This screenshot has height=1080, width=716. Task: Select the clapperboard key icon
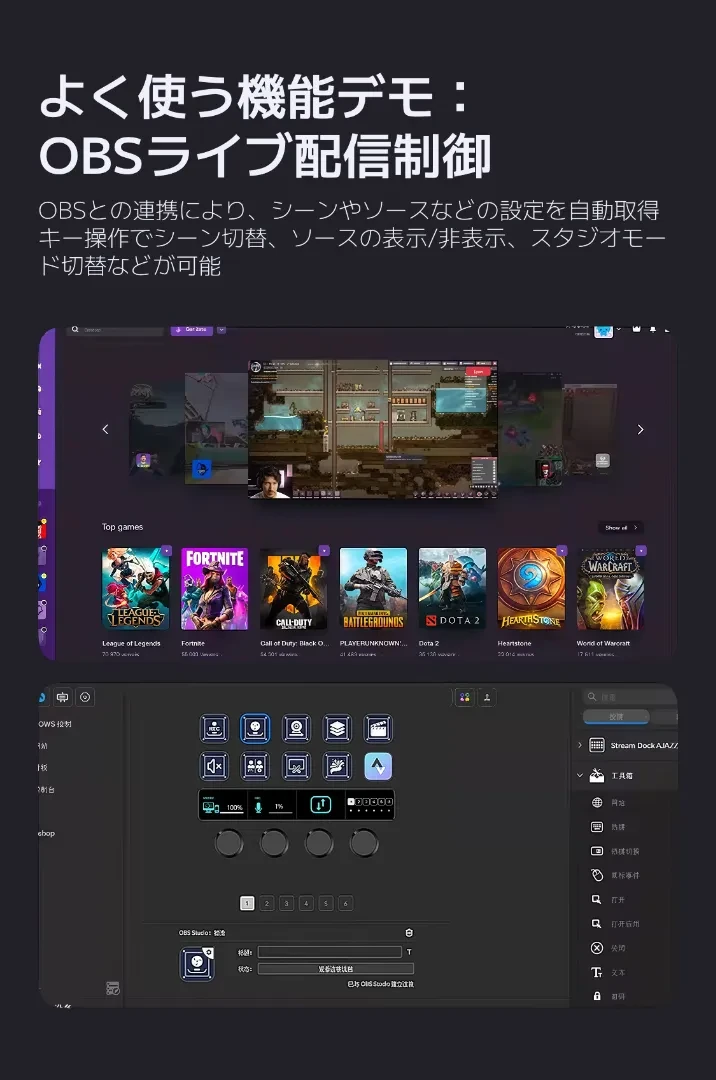point(378,728)
